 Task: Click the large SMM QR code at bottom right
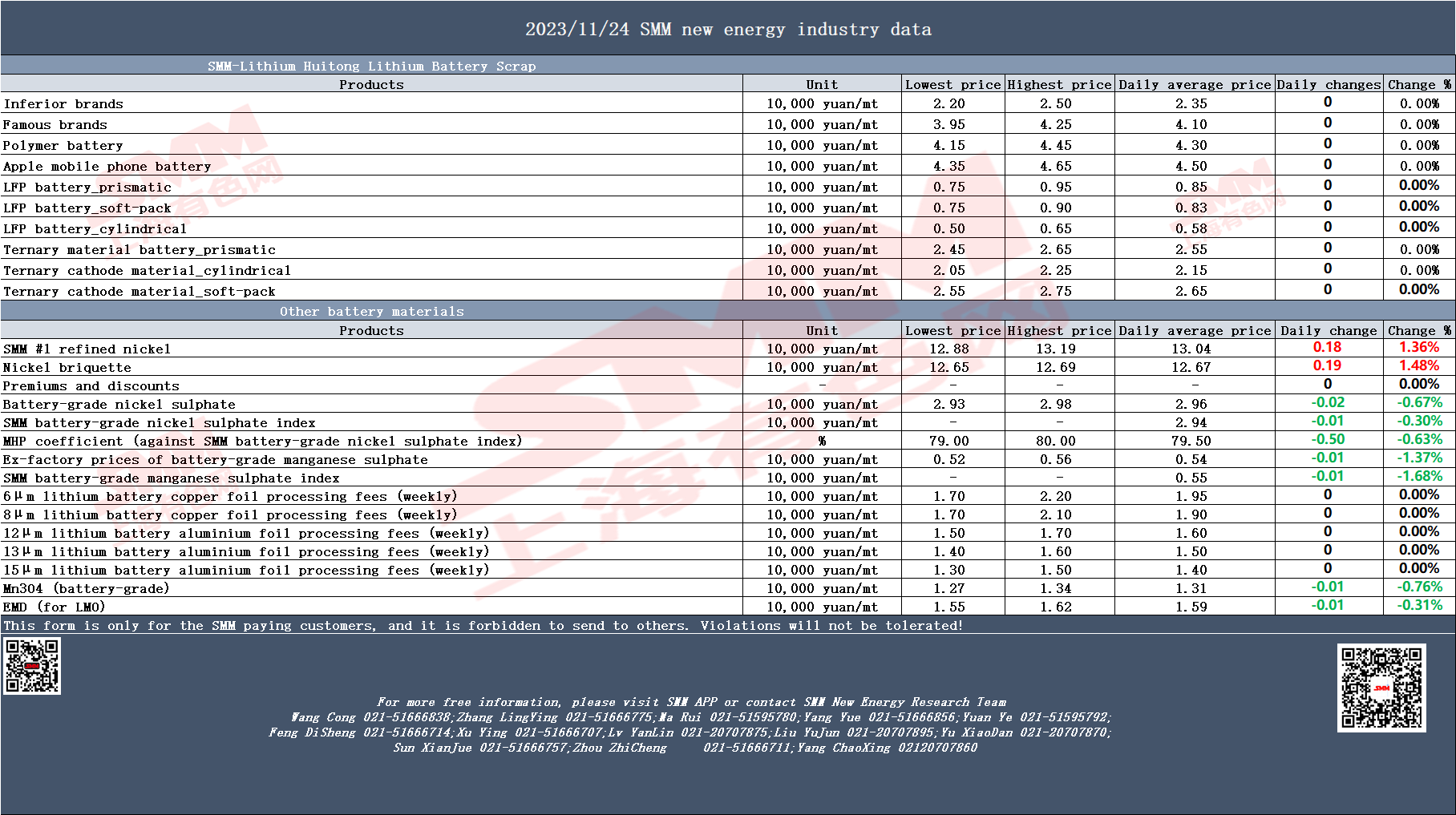point(1381,688)
